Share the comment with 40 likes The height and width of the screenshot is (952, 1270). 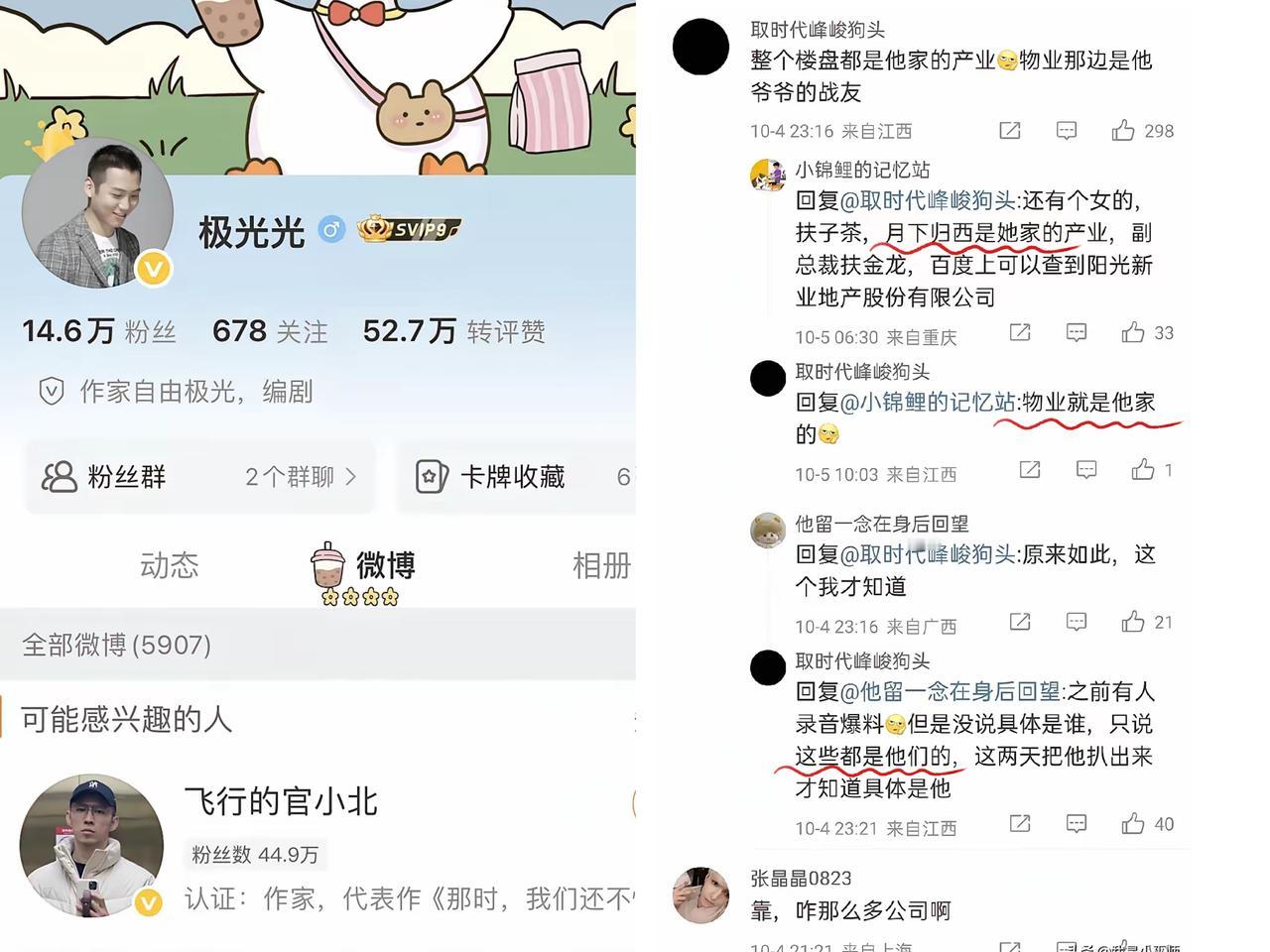point(1020,824)
